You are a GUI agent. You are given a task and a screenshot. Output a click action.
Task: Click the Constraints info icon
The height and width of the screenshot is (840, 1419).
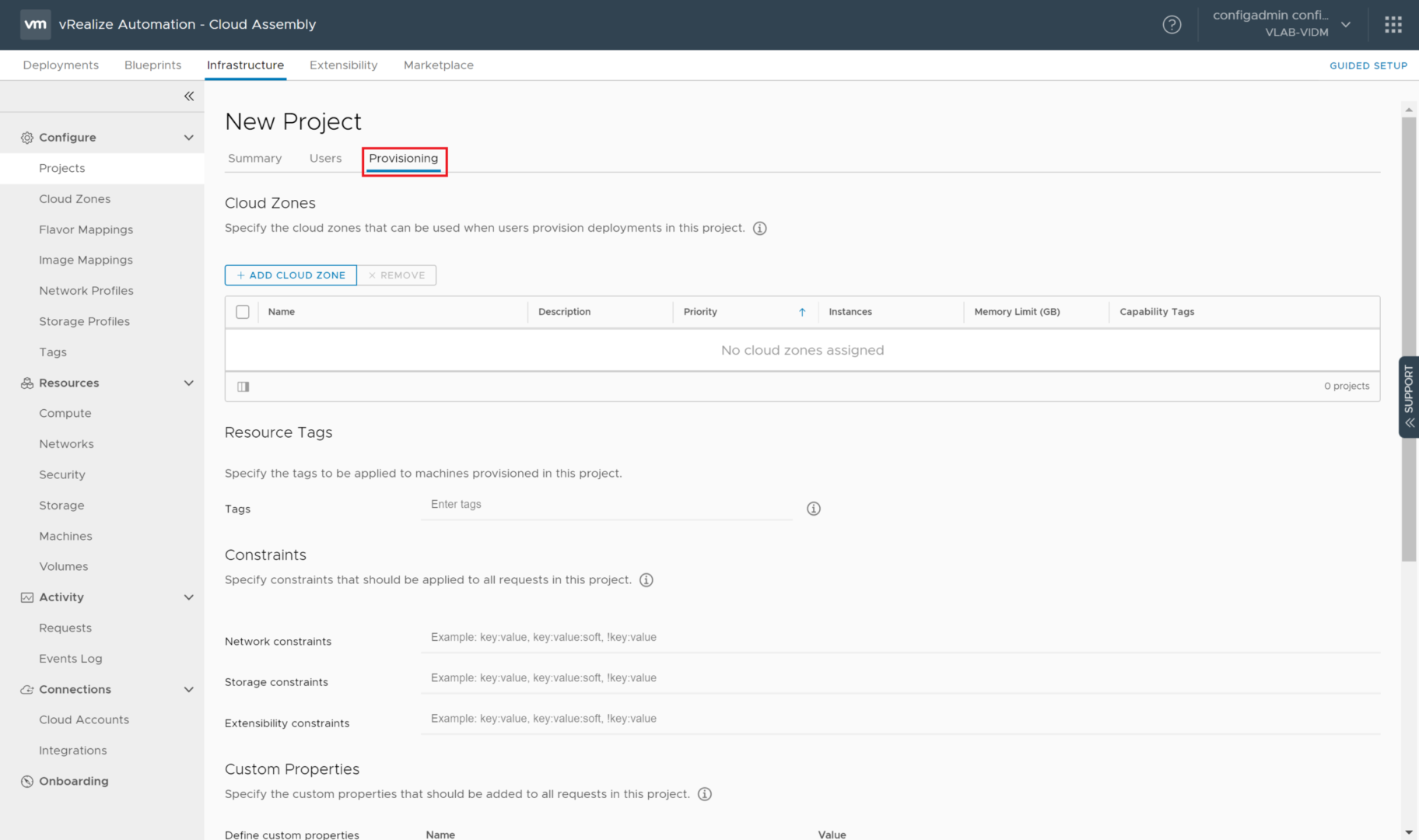[x=646, y=580]
